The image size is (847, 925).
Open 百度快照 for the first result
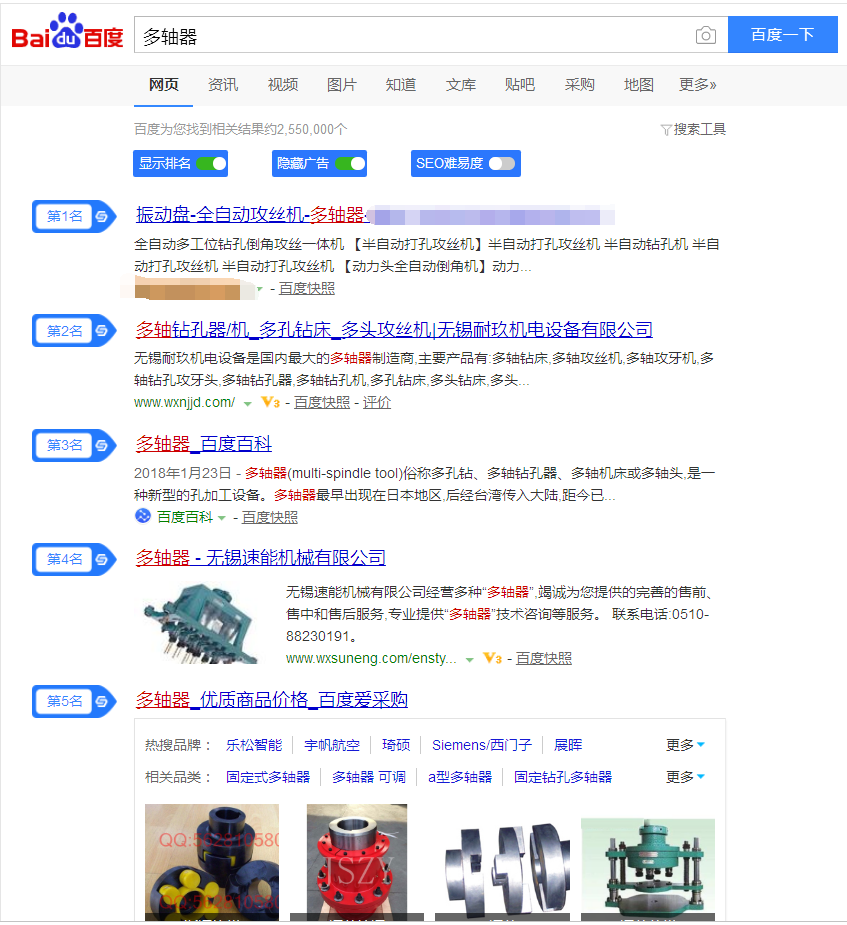pyautogui.click(x=307, y=288)
